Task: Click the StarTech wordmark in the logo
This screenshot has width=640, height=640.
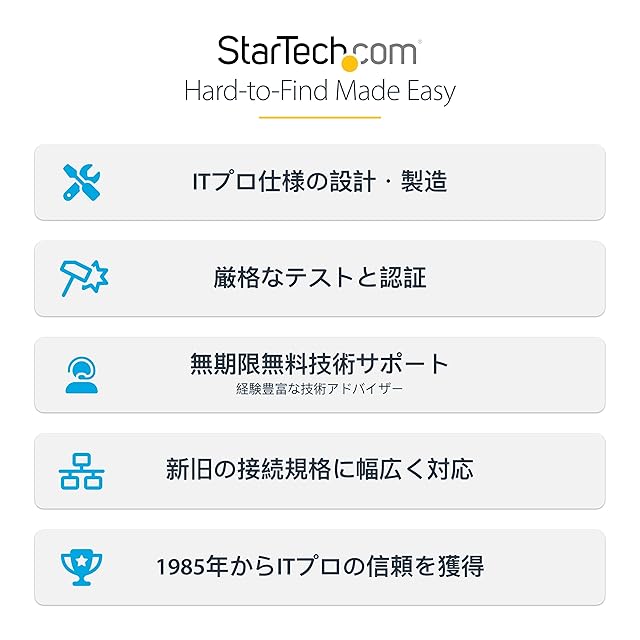Action: pyautogui.click(x=279, y=51)
